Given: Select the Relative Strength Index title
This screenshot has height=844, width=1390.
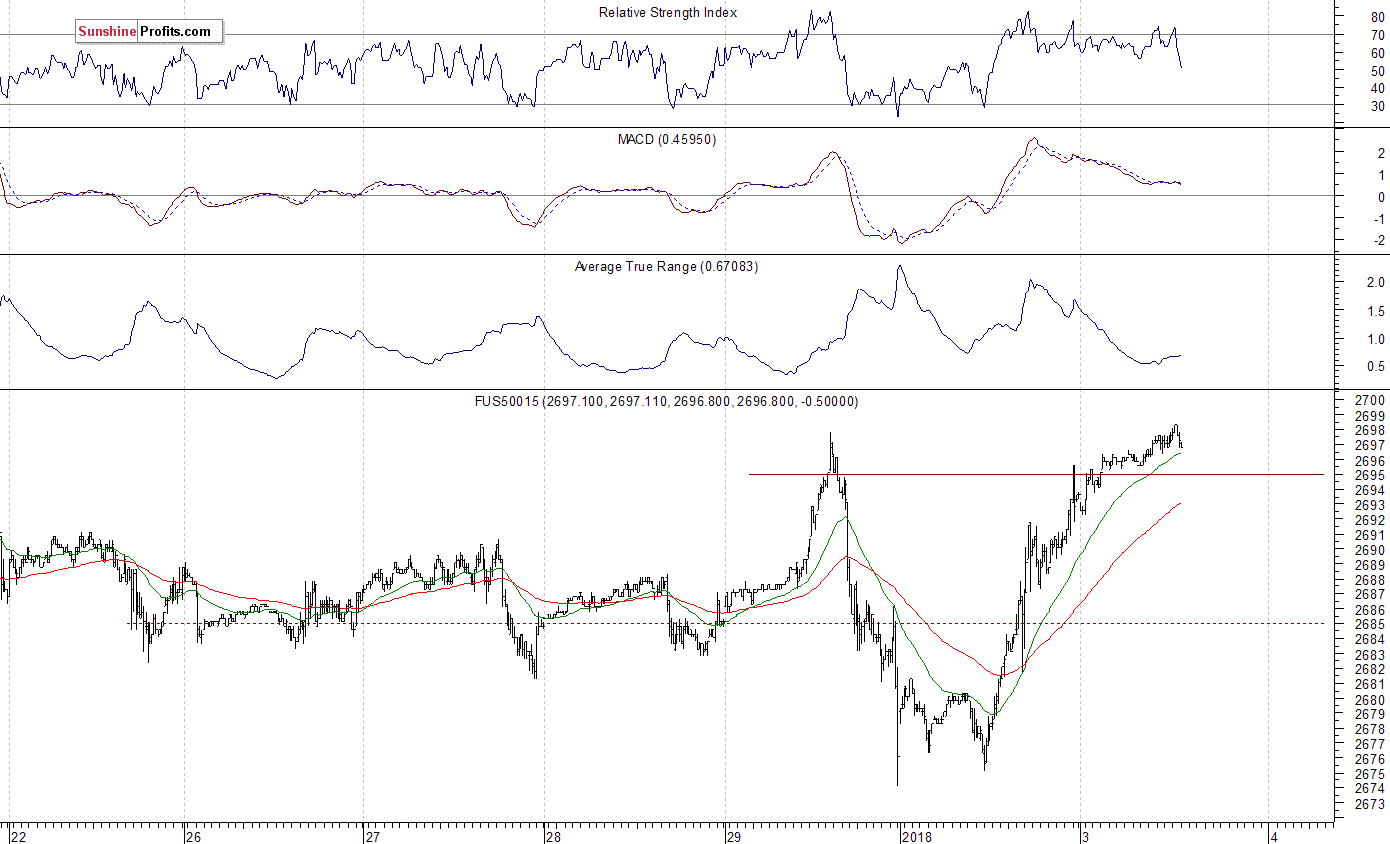Looking at the screenshot, I should (668, 12).
